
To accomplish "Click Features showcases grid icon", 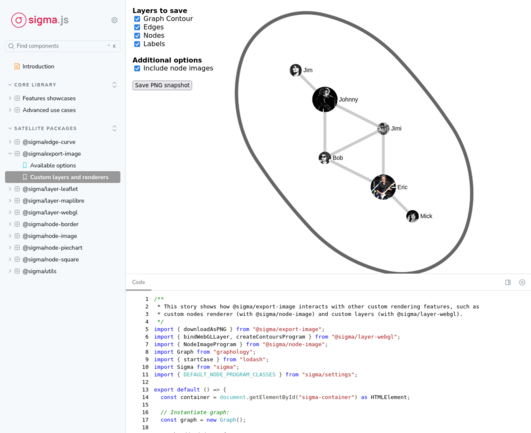I will (17, 98).
